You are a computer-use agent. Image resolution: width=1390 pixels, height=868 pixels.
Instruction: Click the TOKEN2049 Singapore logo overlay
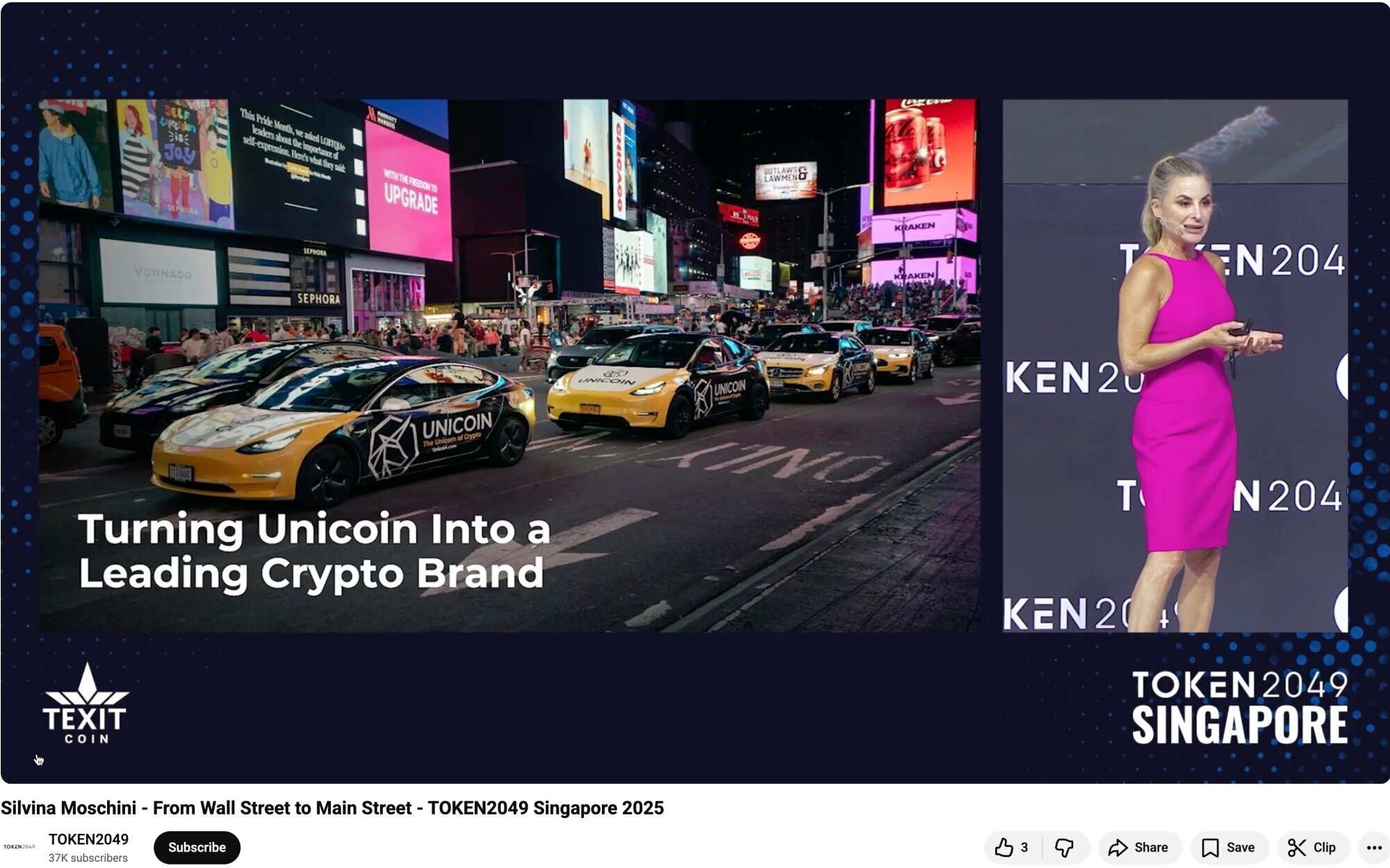(1239, 706)
